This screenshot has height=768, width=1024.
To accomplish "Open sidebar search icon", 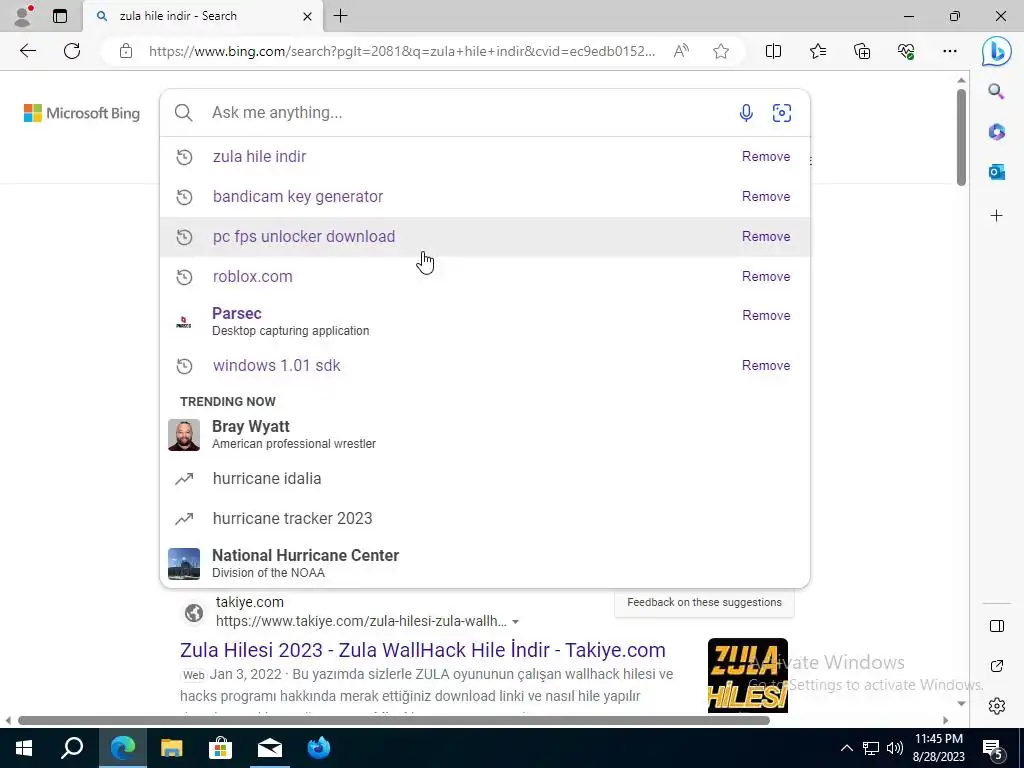I will point(996,91).
